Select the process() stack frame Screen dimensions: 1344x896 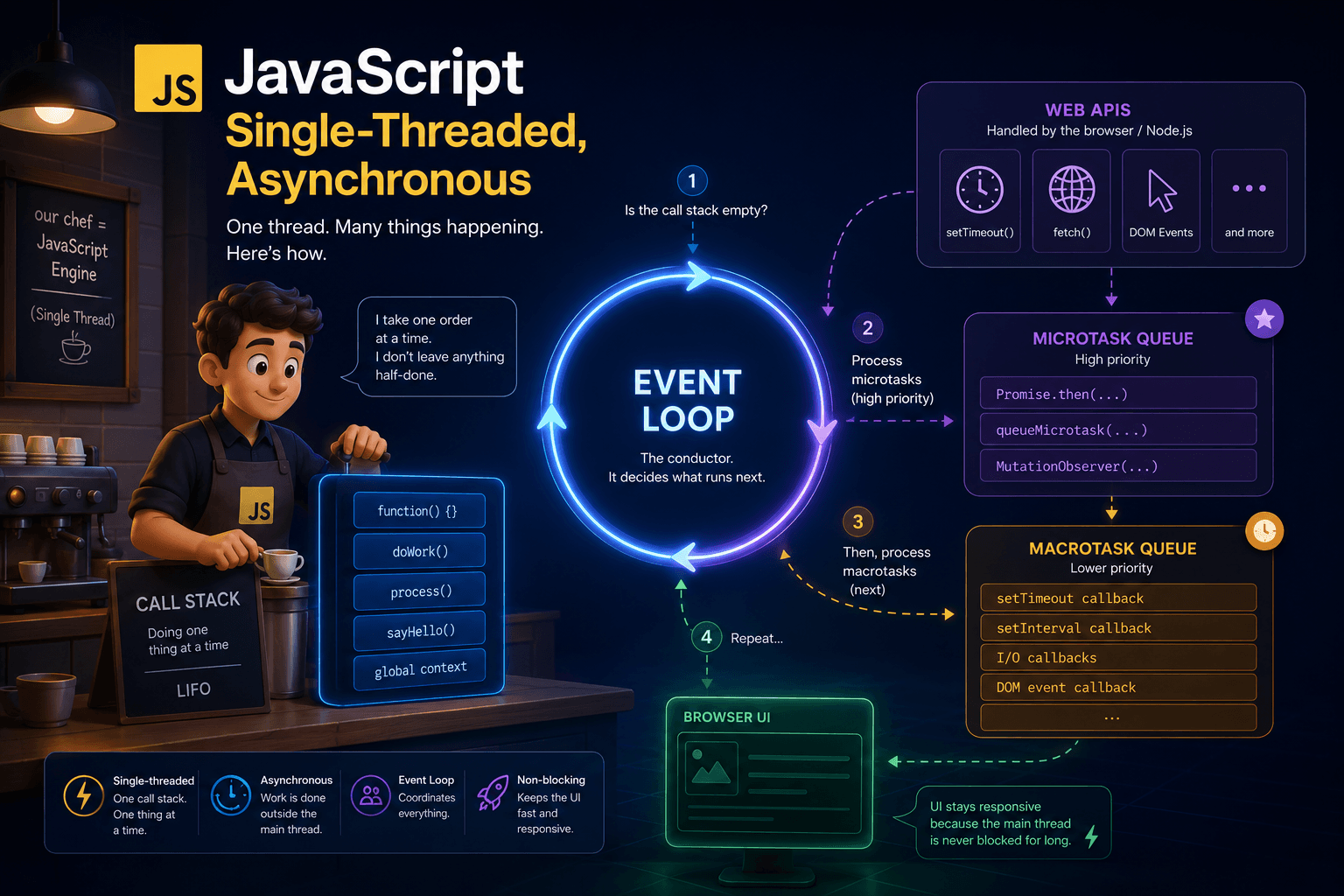click(419, 591)
